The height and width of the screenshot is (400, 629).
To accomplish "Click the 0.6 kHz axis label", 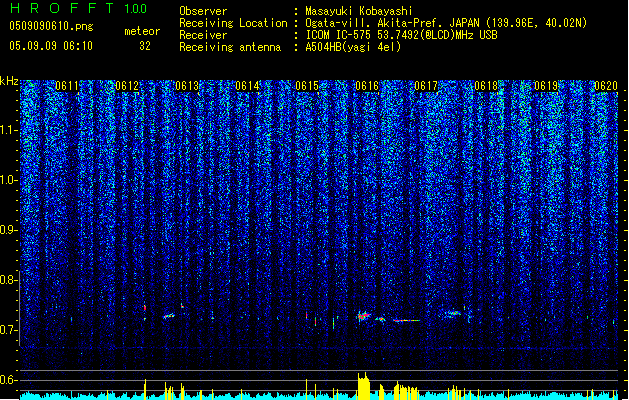I will [x=8, y=380].
